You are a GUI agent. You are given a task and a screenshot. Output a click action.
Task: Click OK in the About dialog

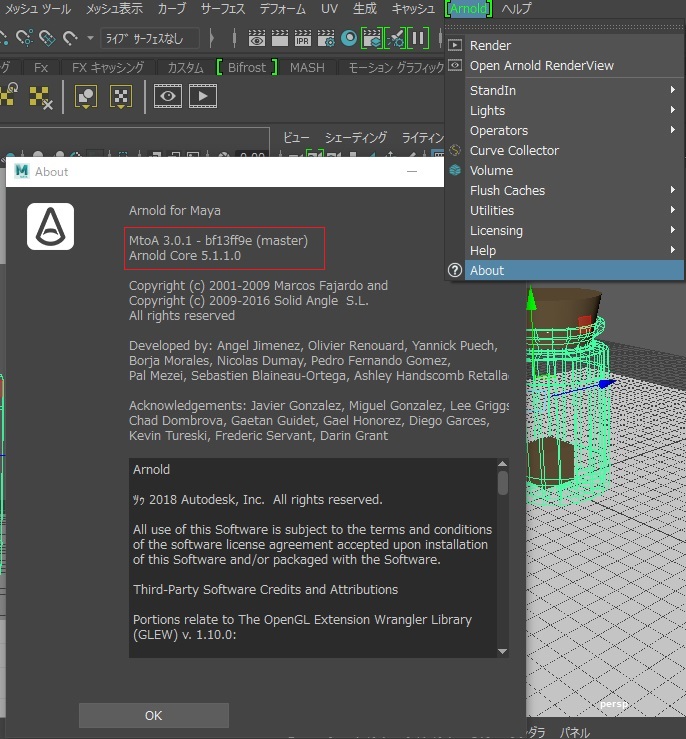(154, 715)
